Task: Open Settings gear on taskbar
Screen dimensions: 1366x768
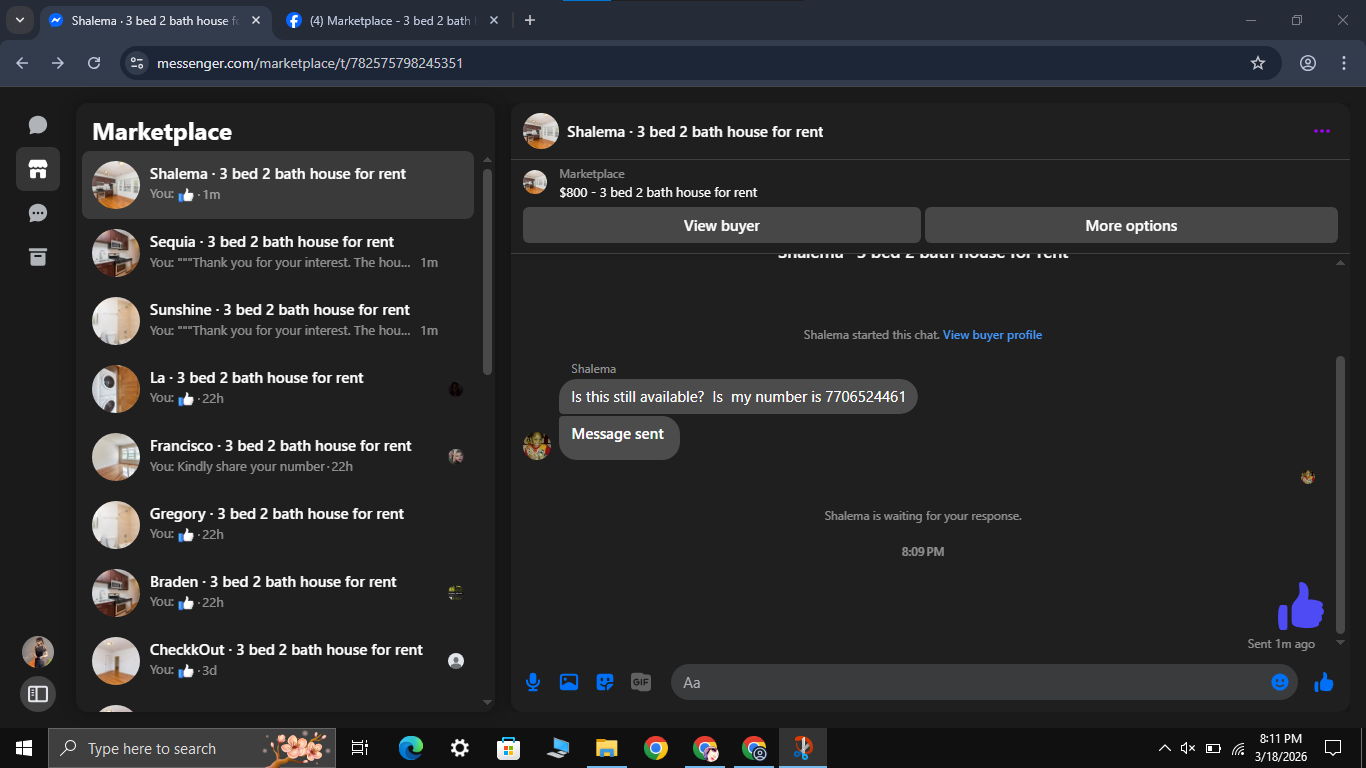Action: 460,748
